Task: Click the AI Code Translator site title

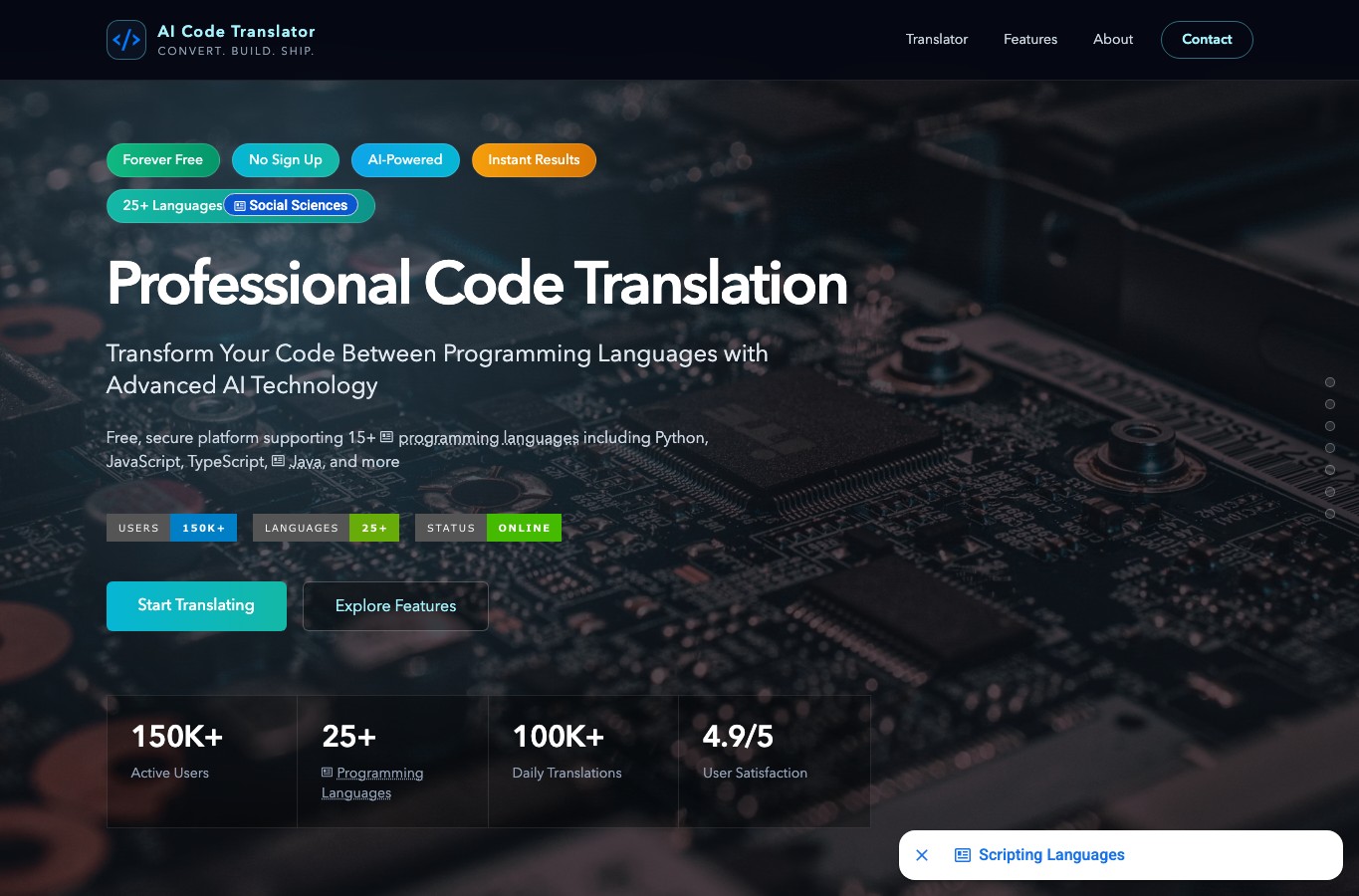Action: (236, 31)
